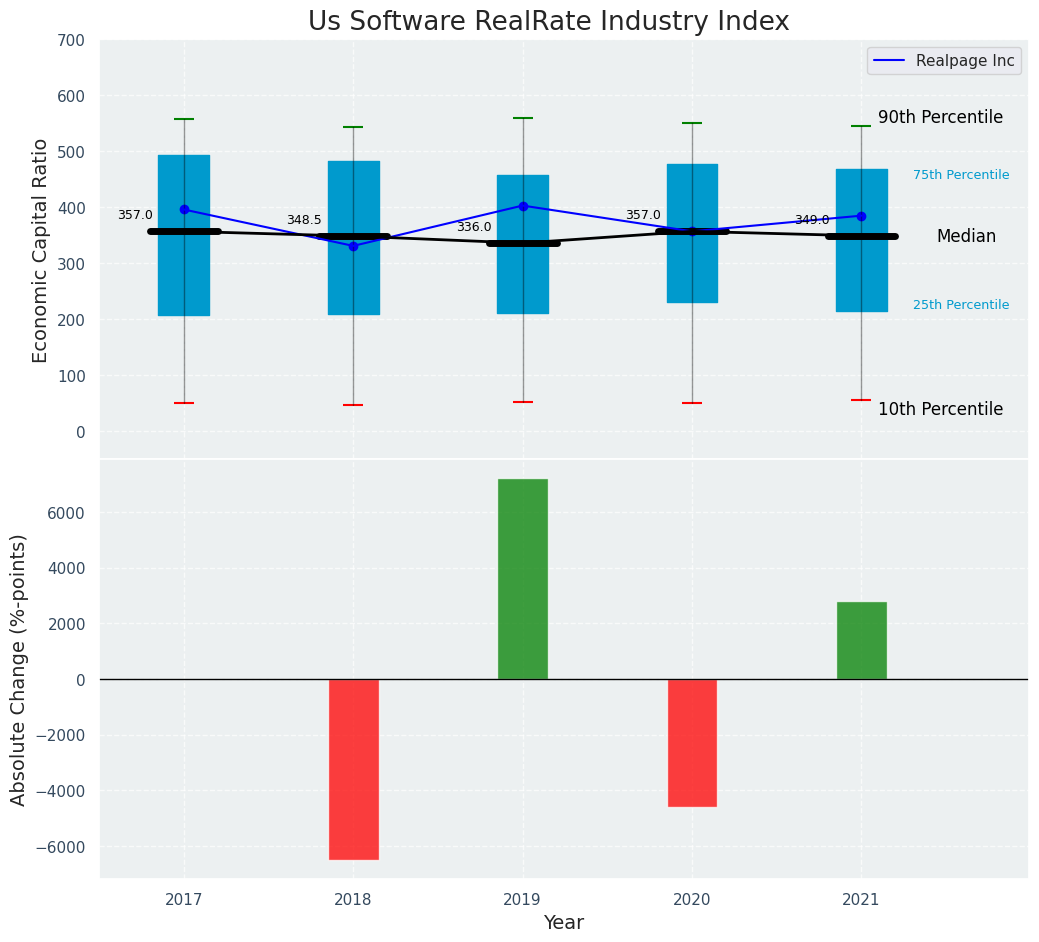Screen dimensions: 1039x942
Task: Click the blue line sample in the legend
Action: [890, 61]
